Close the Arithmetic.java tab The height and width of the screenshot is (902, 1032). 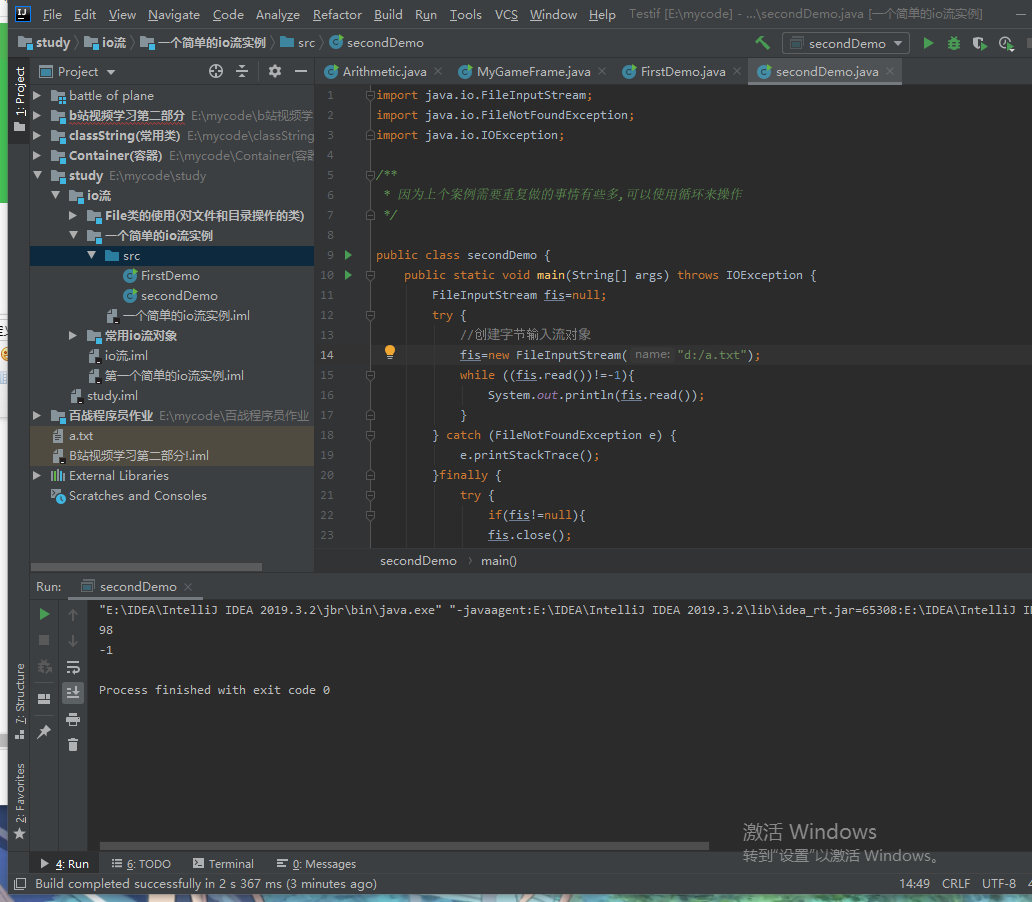438,71
